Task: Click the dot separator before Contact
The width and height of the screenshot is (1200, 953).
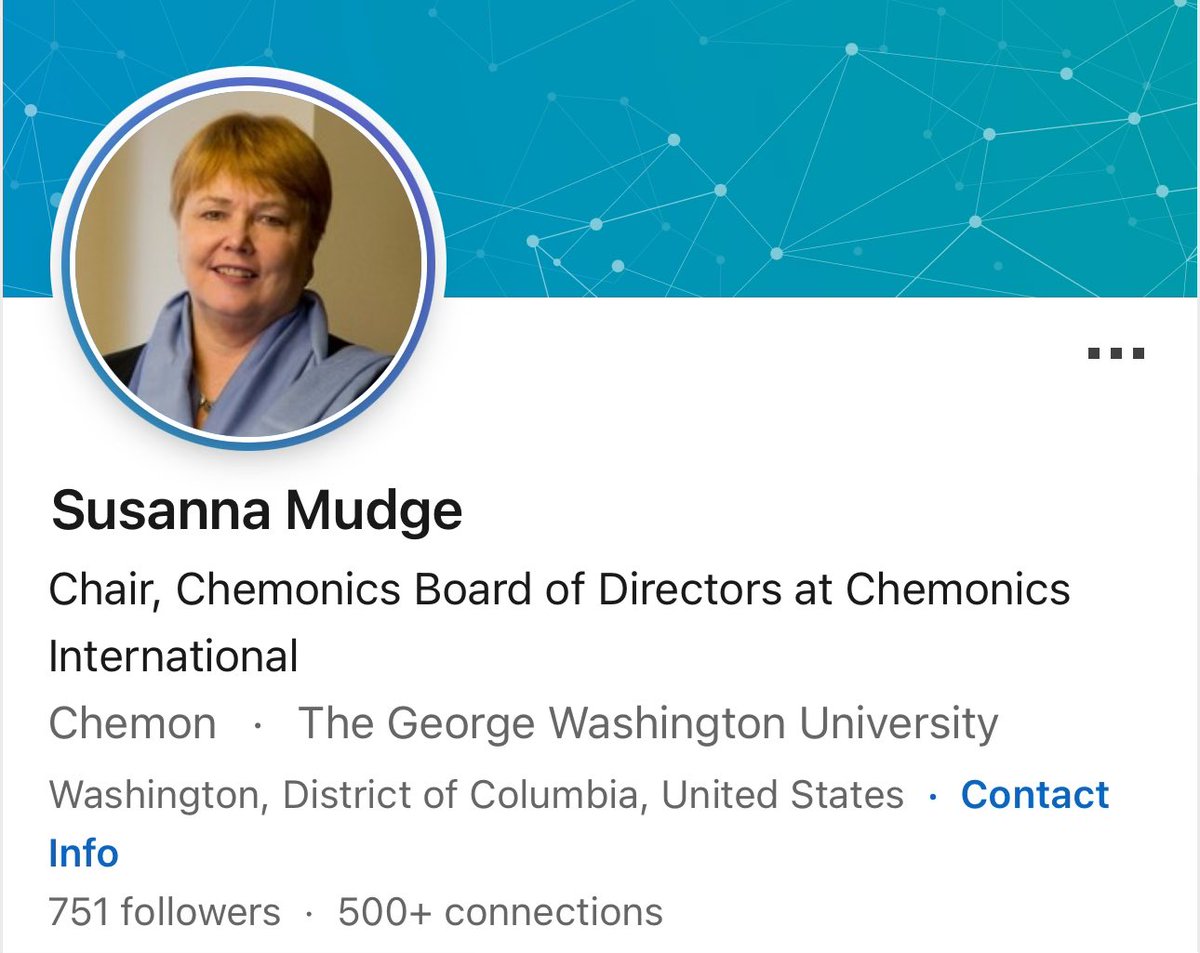Action: (933, 796)
